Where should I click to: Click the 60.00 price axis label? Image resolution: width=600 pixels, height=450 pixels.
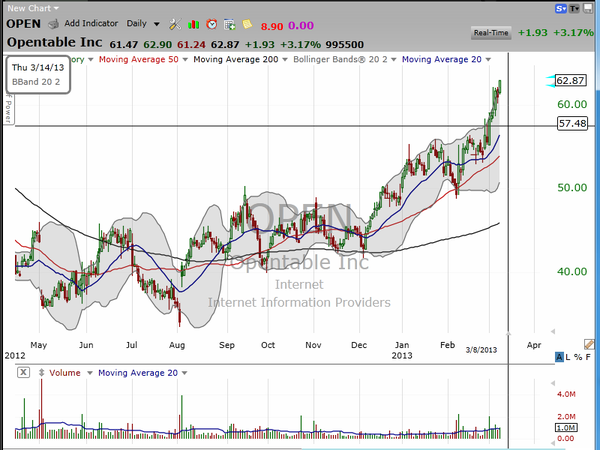tap(572, 104)
